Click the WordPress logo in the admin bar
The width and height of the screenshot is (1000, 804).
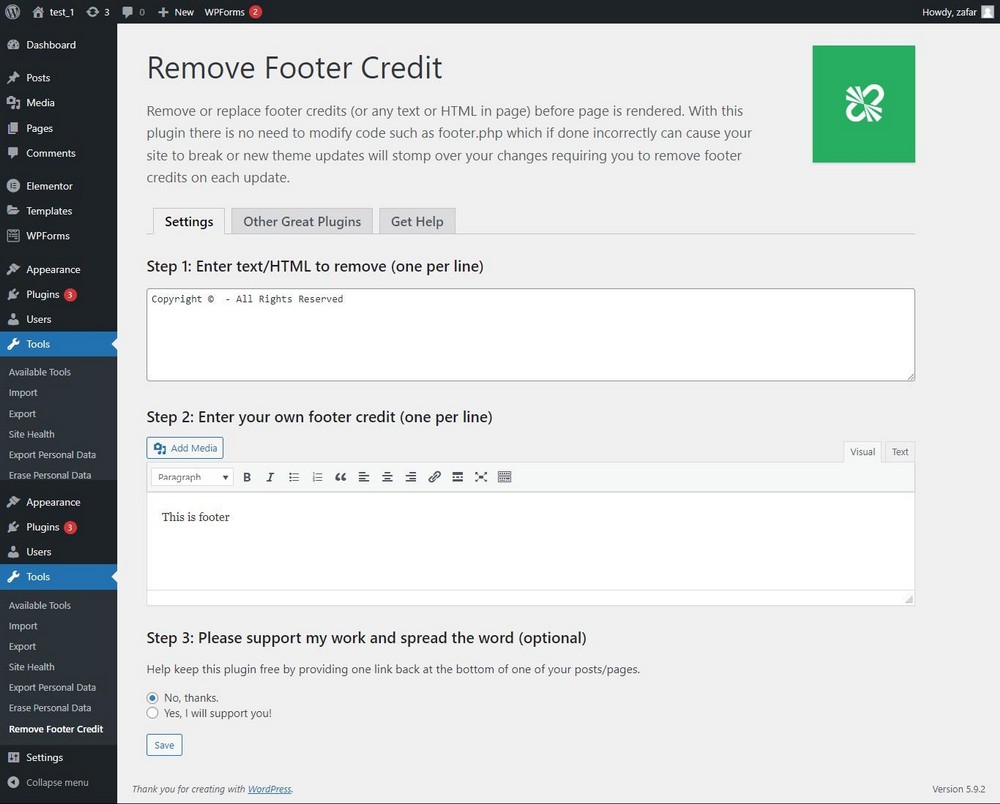click(13, 11)
